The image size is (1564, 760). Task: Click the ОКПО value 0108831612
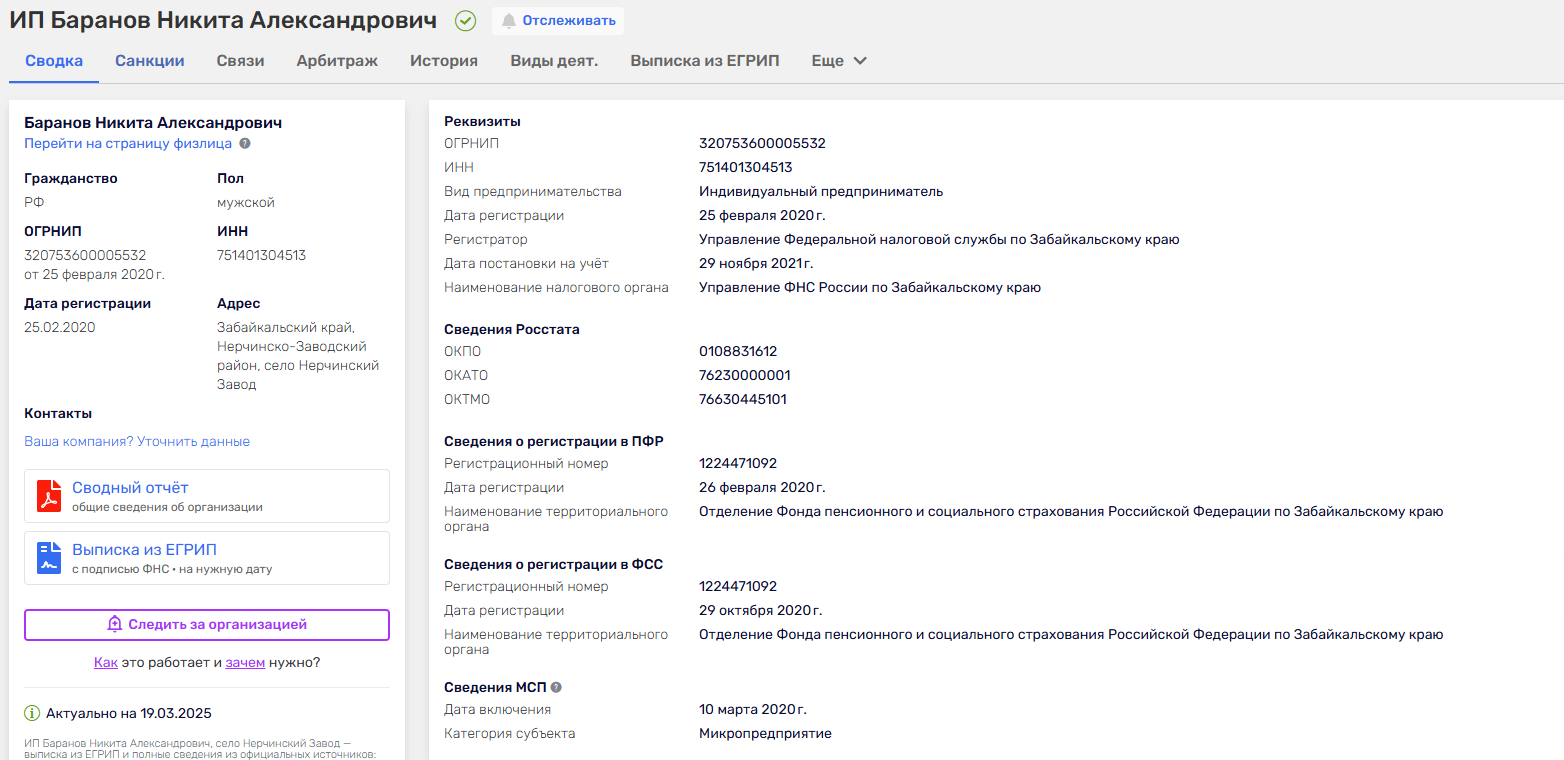click(x=738, y=352)
